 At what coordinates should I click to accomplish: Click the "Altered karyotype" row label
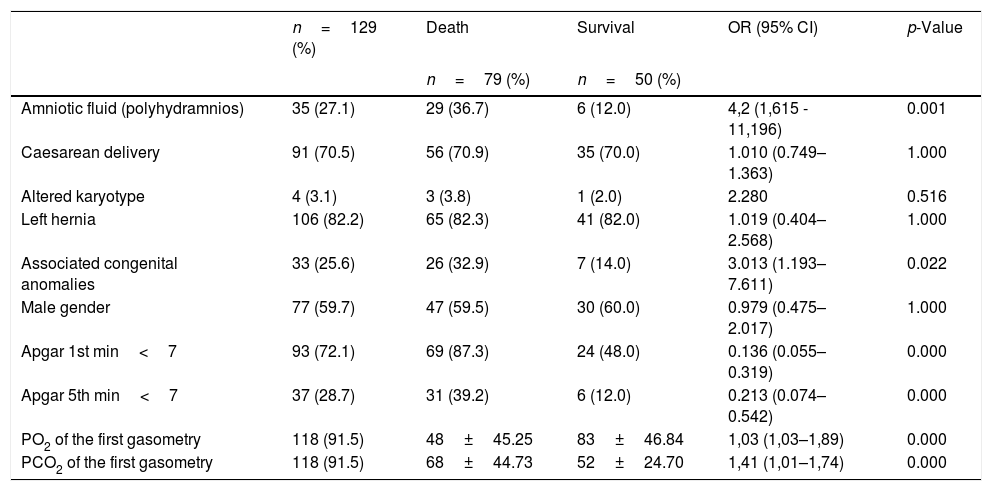pos(83,197)
